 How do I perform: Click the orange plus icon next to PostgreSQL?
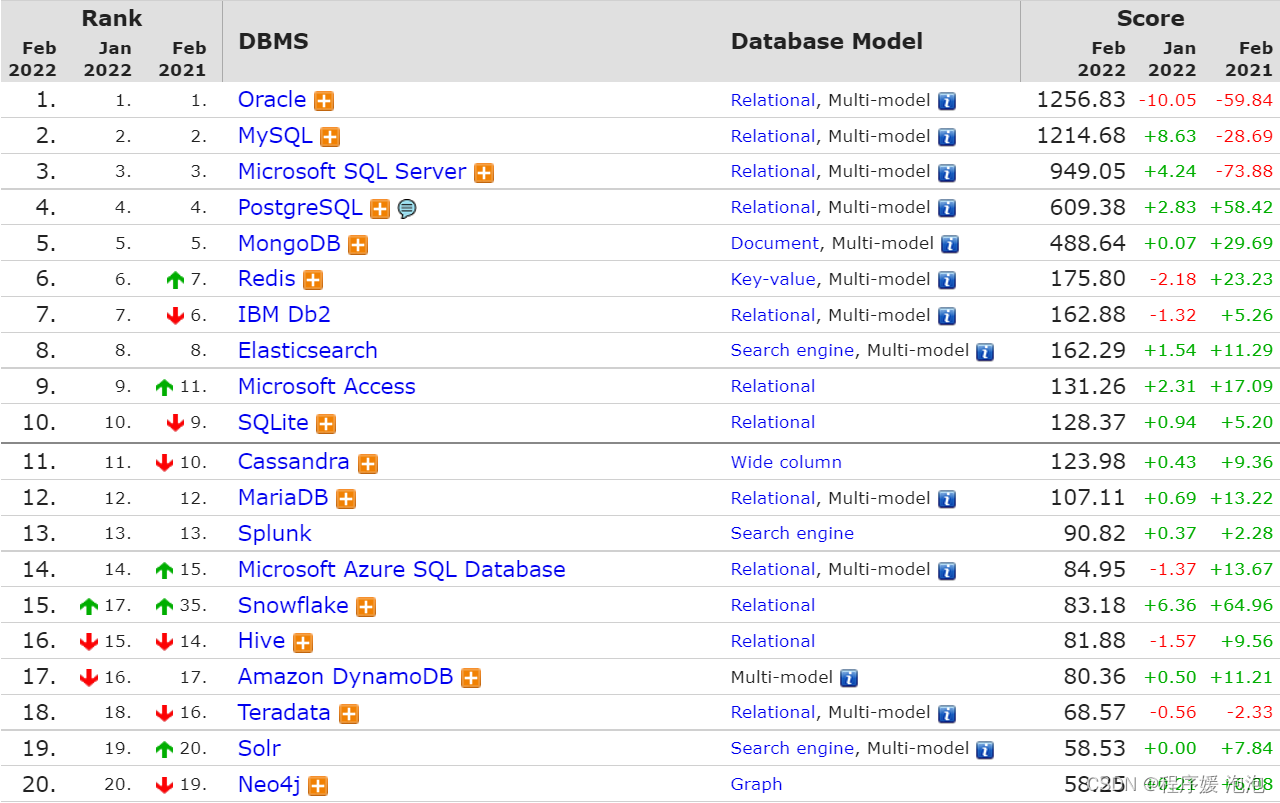click(x=380, y=208)
